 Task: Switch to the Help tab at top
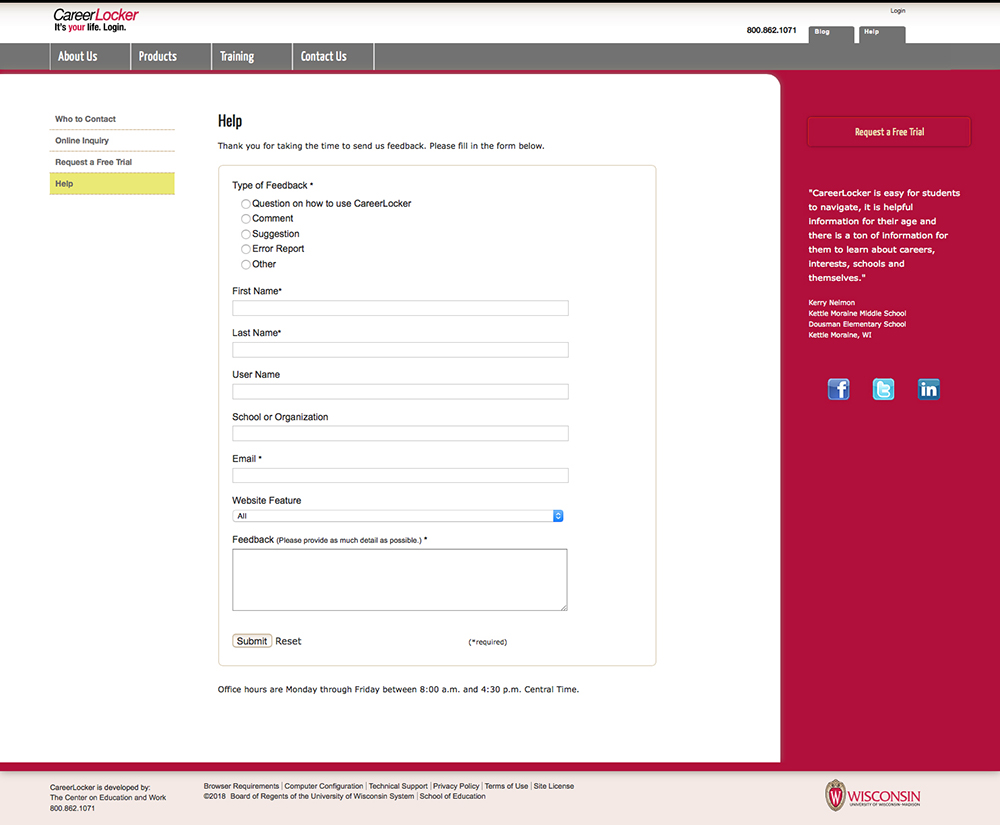tap(881, 34)
